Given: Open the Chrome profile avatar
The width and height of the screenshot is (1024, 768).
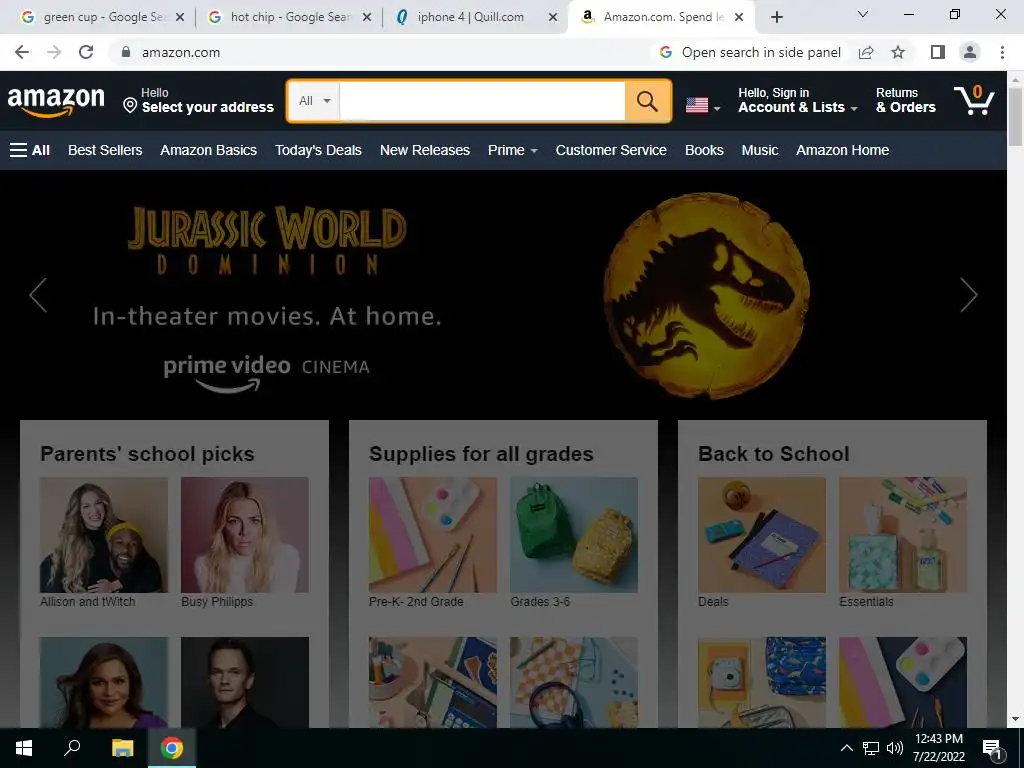Looking at the screenshot, I should coord(970,52).
